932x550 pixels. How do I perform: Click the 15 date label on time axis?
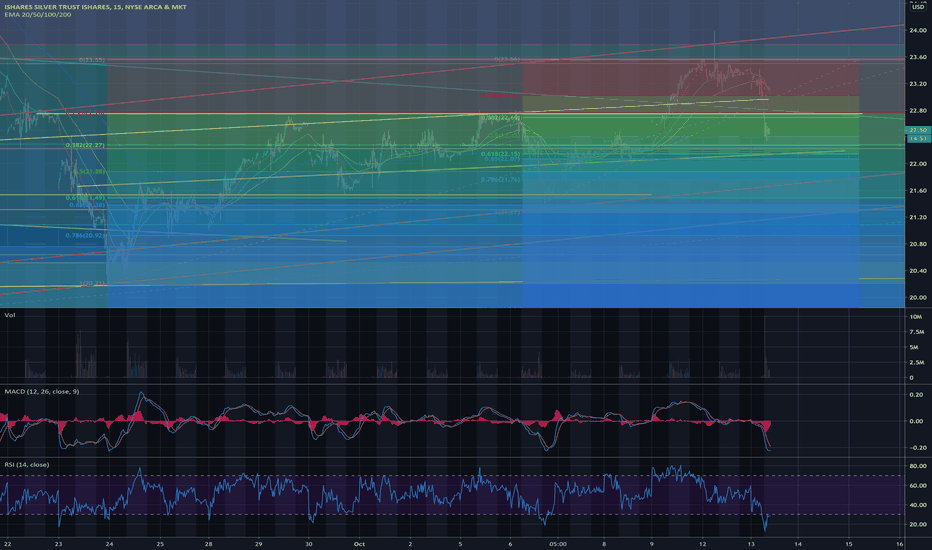click(849, 543)
